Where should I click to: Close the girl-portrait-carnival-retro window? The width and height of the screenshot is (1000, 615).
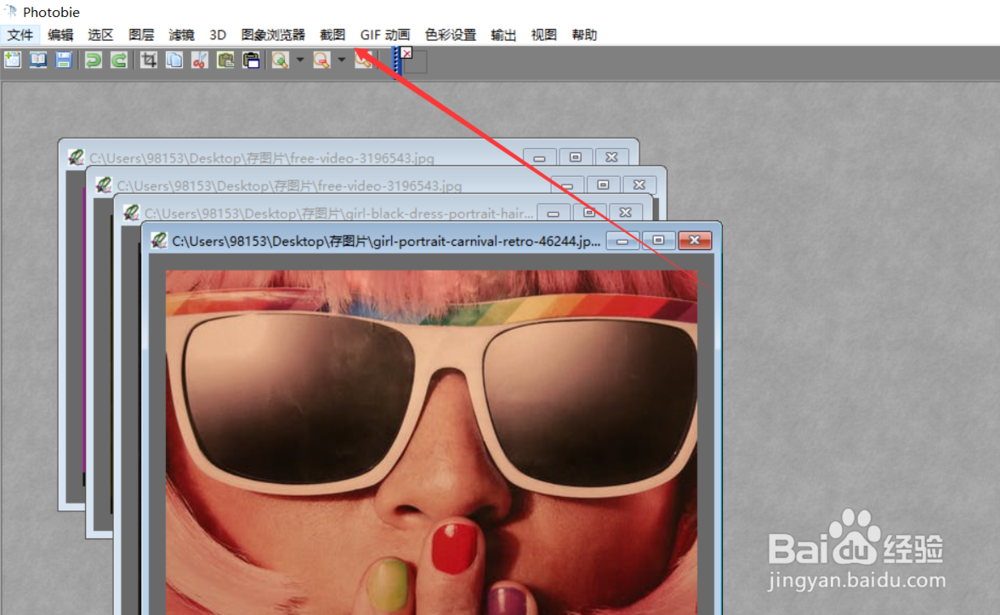pos(695,241)
